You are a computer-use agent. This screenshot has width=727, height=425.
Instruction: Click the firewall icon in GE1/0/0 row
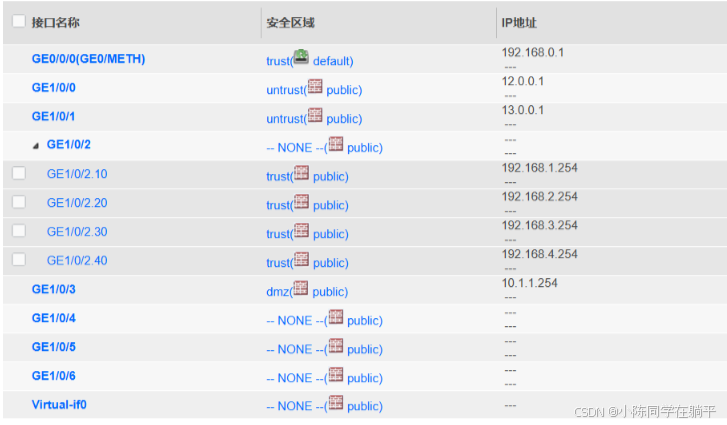coord(315,86)
